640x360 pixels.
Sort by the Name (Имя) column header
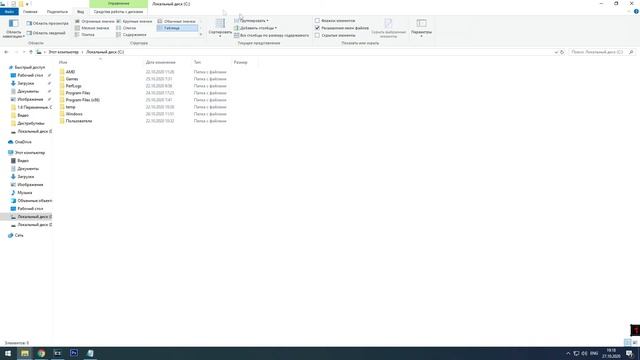[x=63, y=62]
